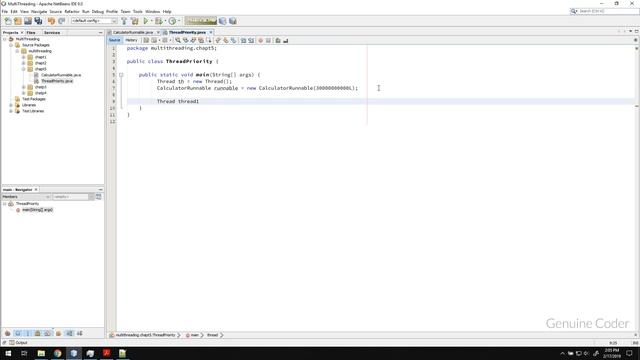Click the New Project toolbar icon
The image size is (640, 360).
click(18, 21)
